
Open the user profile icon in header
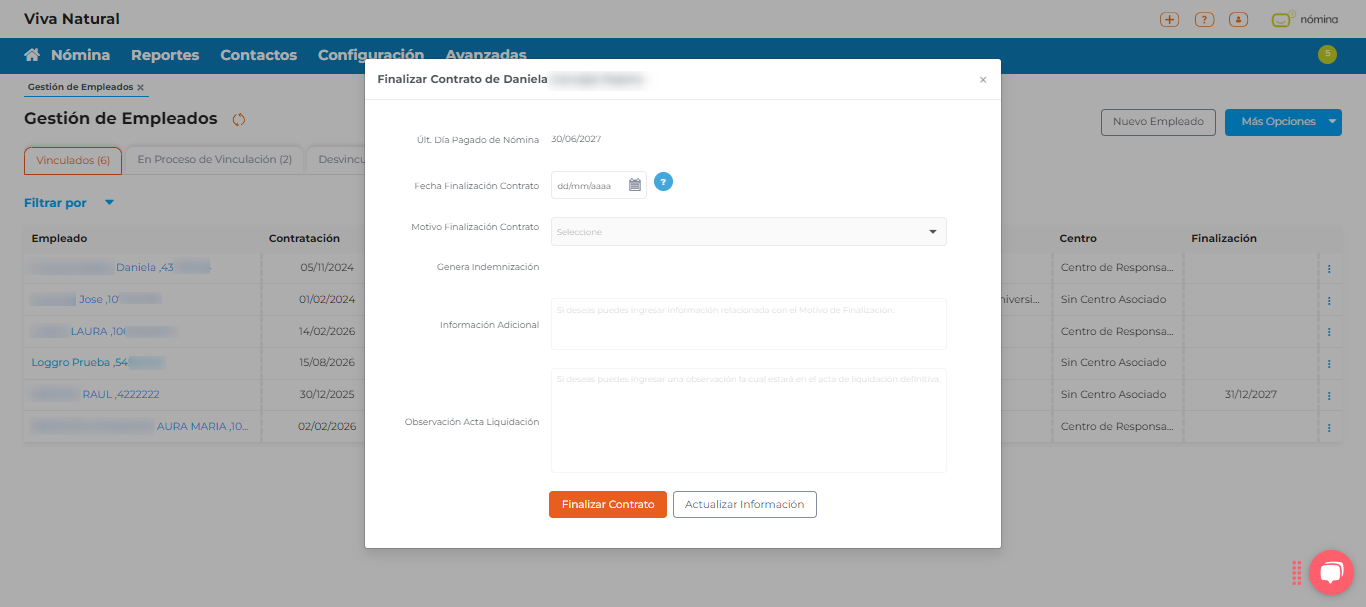pyautogui.click(x=1239, y=19)
